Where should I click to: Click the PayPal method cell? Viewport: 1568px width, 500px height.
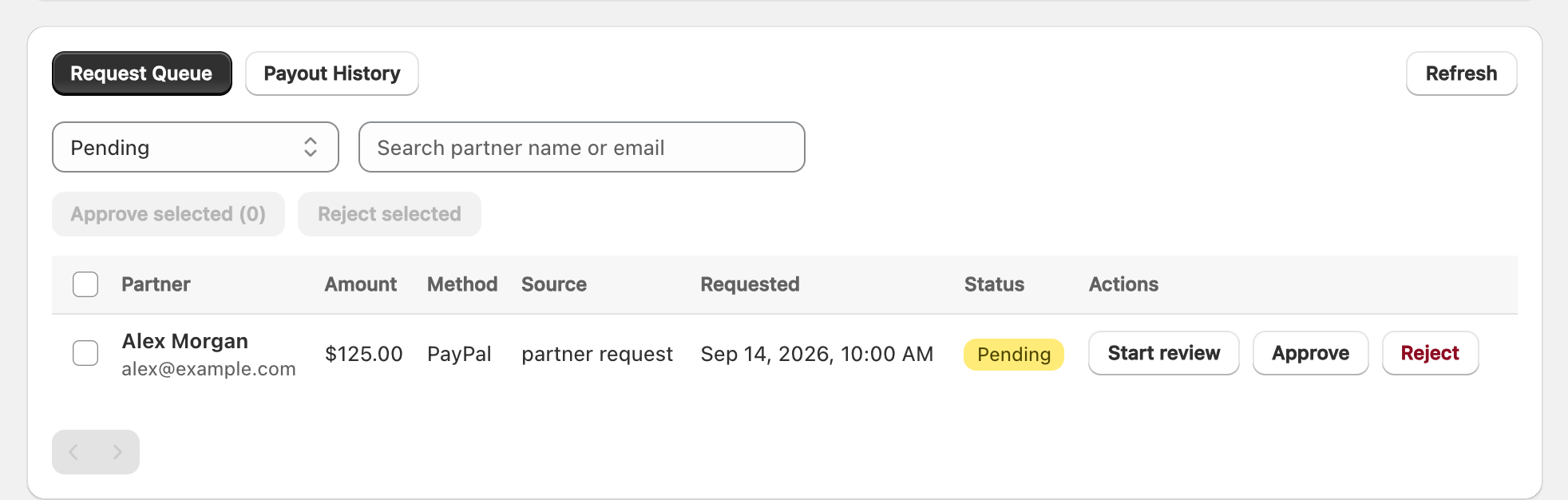[459, 354]
